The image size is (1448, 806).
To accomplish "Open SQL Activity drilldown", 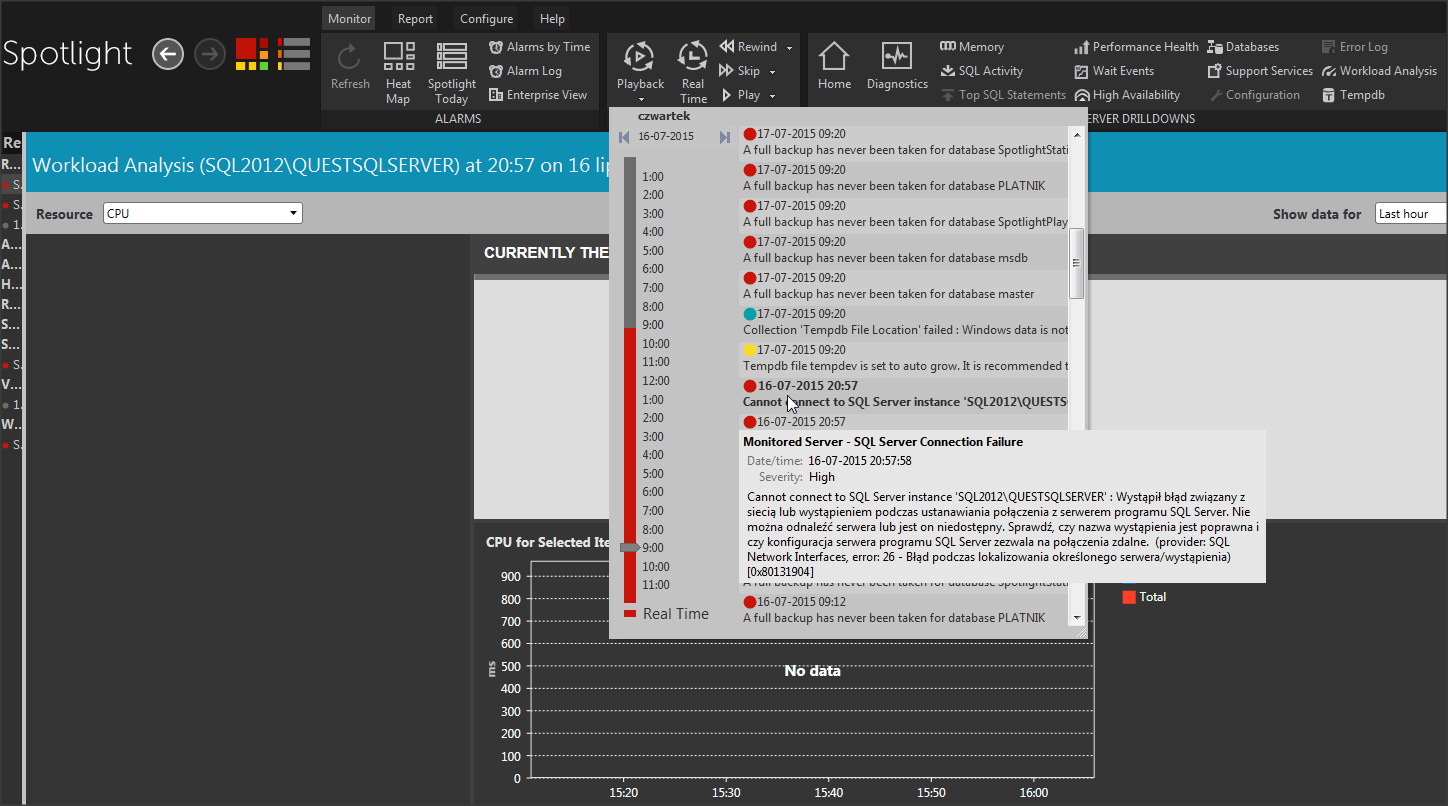I will tap(982, 71).
